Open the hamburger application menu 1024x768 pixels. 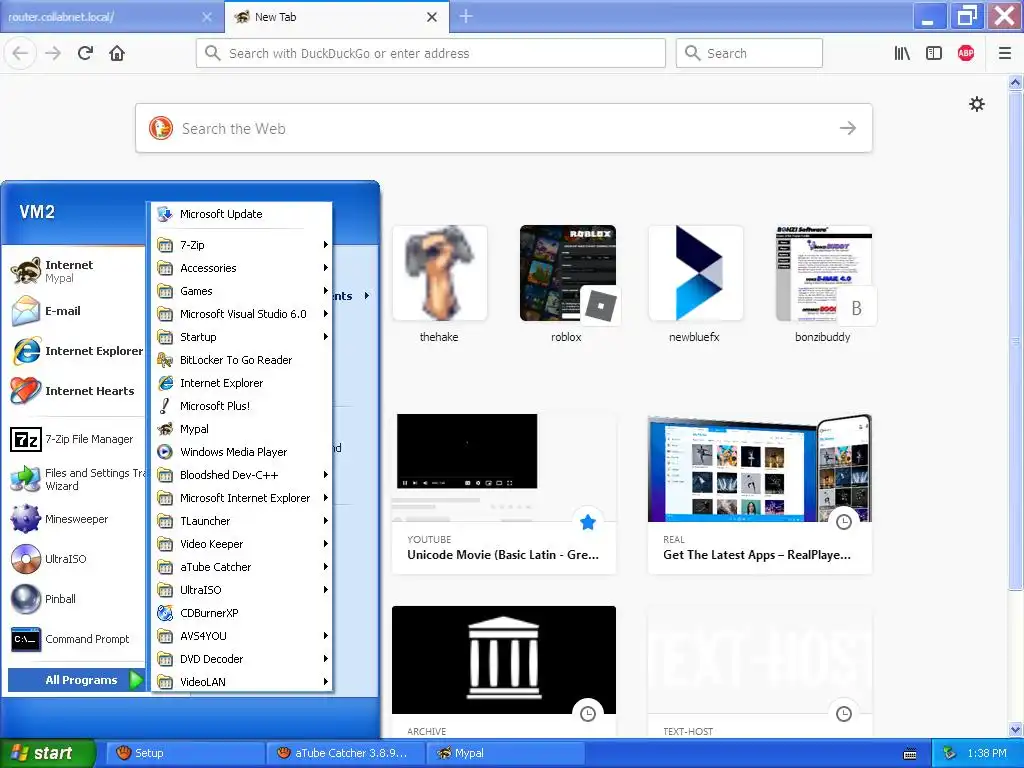[1005, 54]
